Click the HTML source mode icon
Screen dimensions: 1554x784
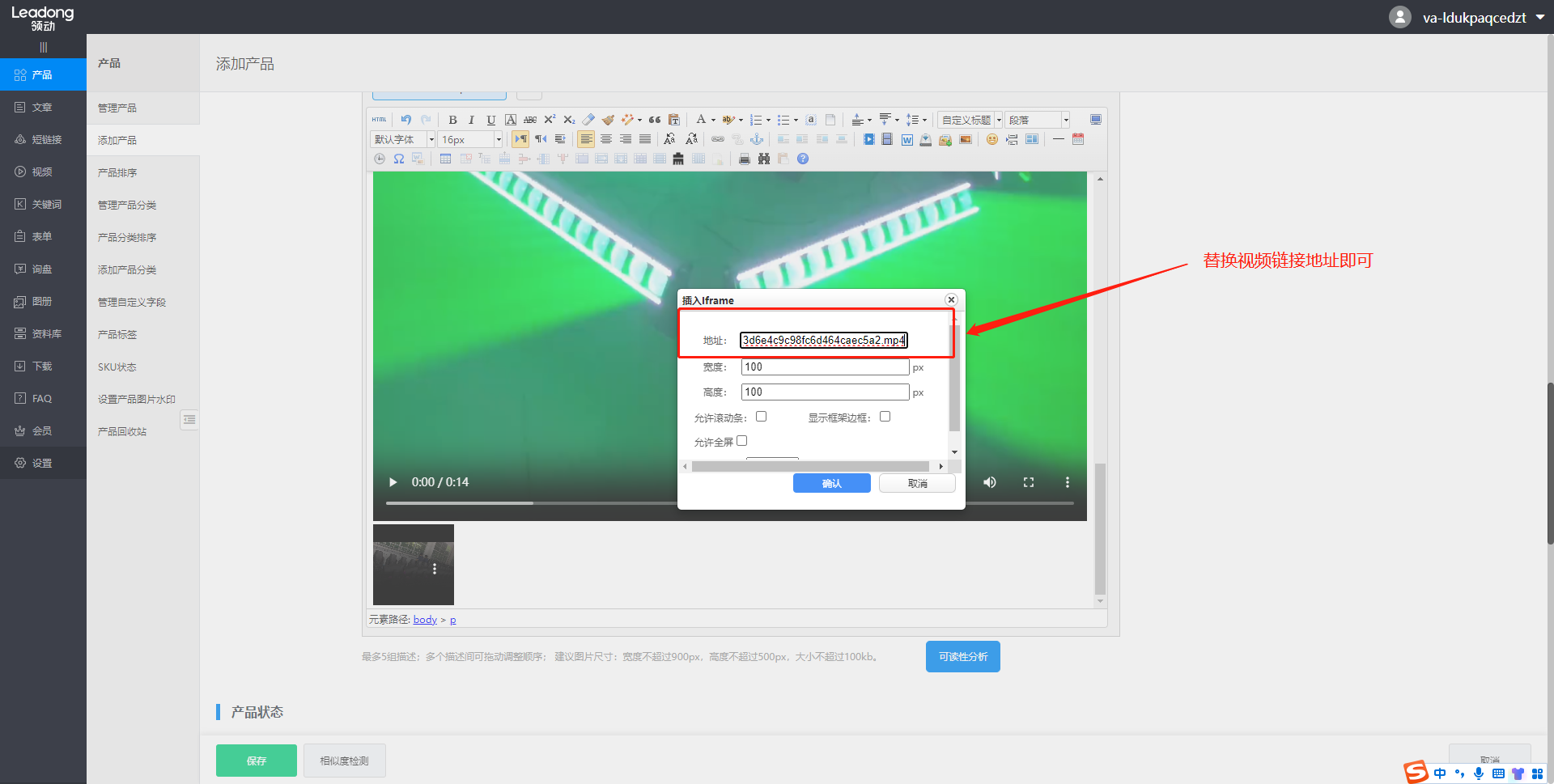pyautogui.click(x=380, y=120)
